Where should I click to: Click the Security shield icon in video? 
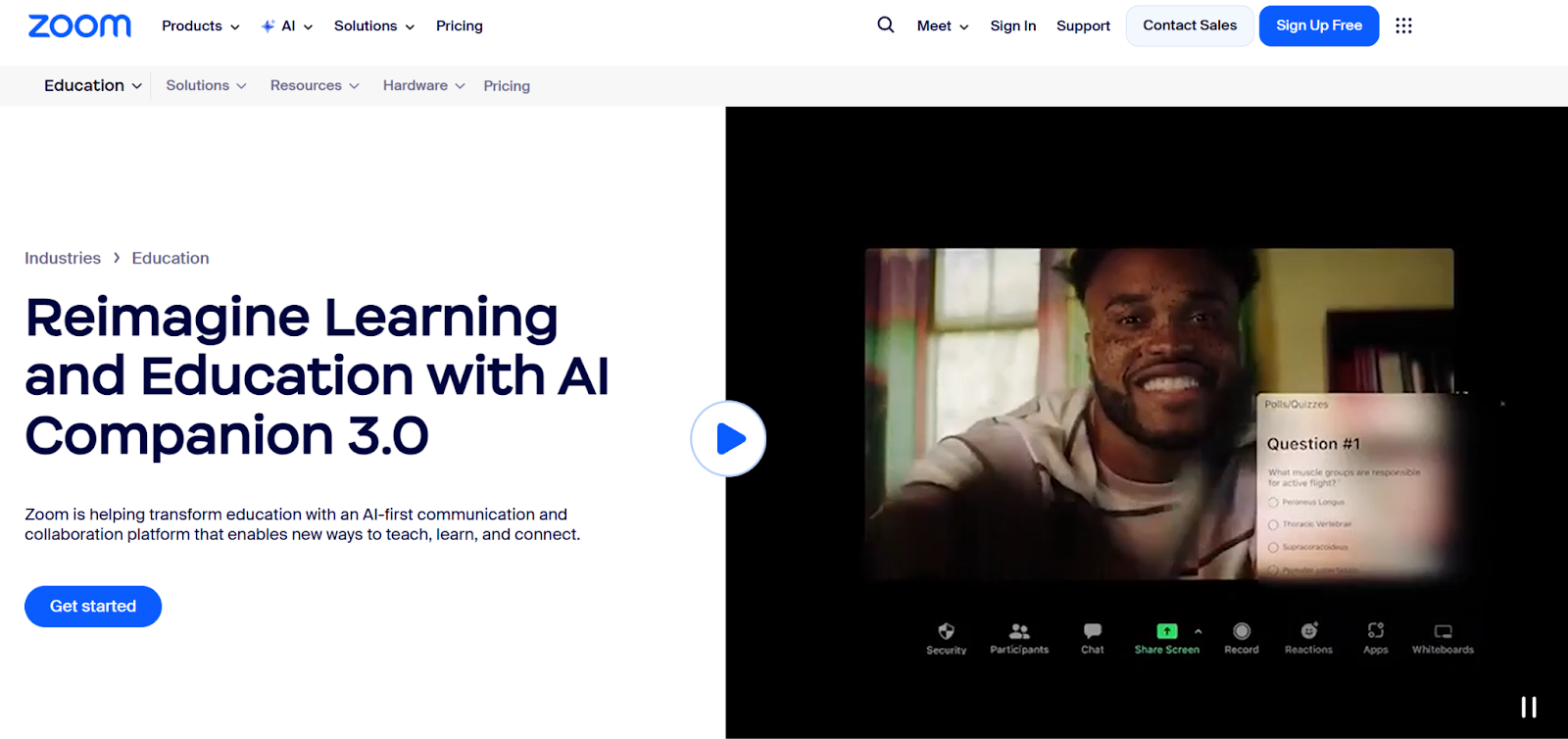point(946,631)
